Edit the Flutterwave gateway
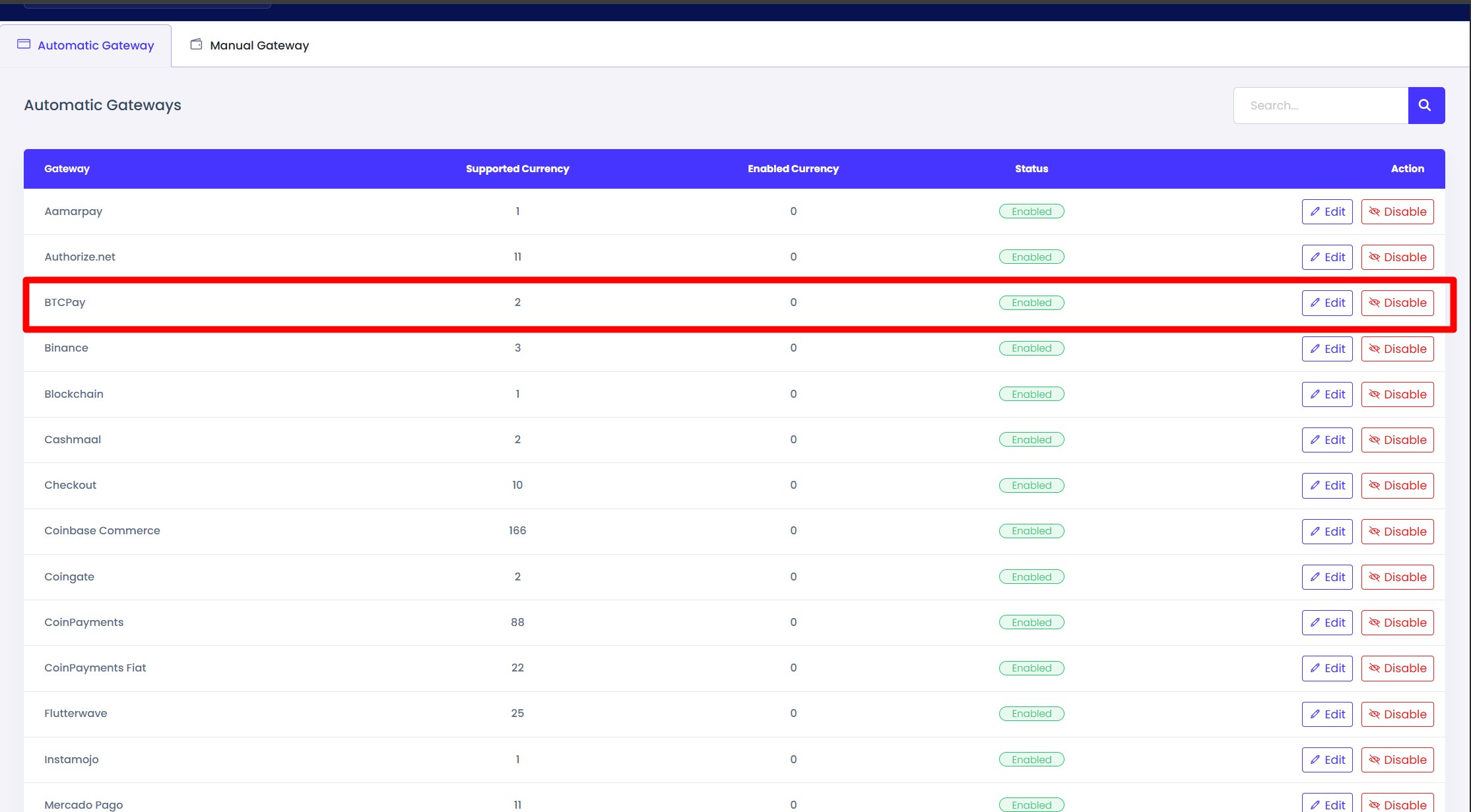The height and width of the screenshot is (812, 1471). pos(1327,714)
